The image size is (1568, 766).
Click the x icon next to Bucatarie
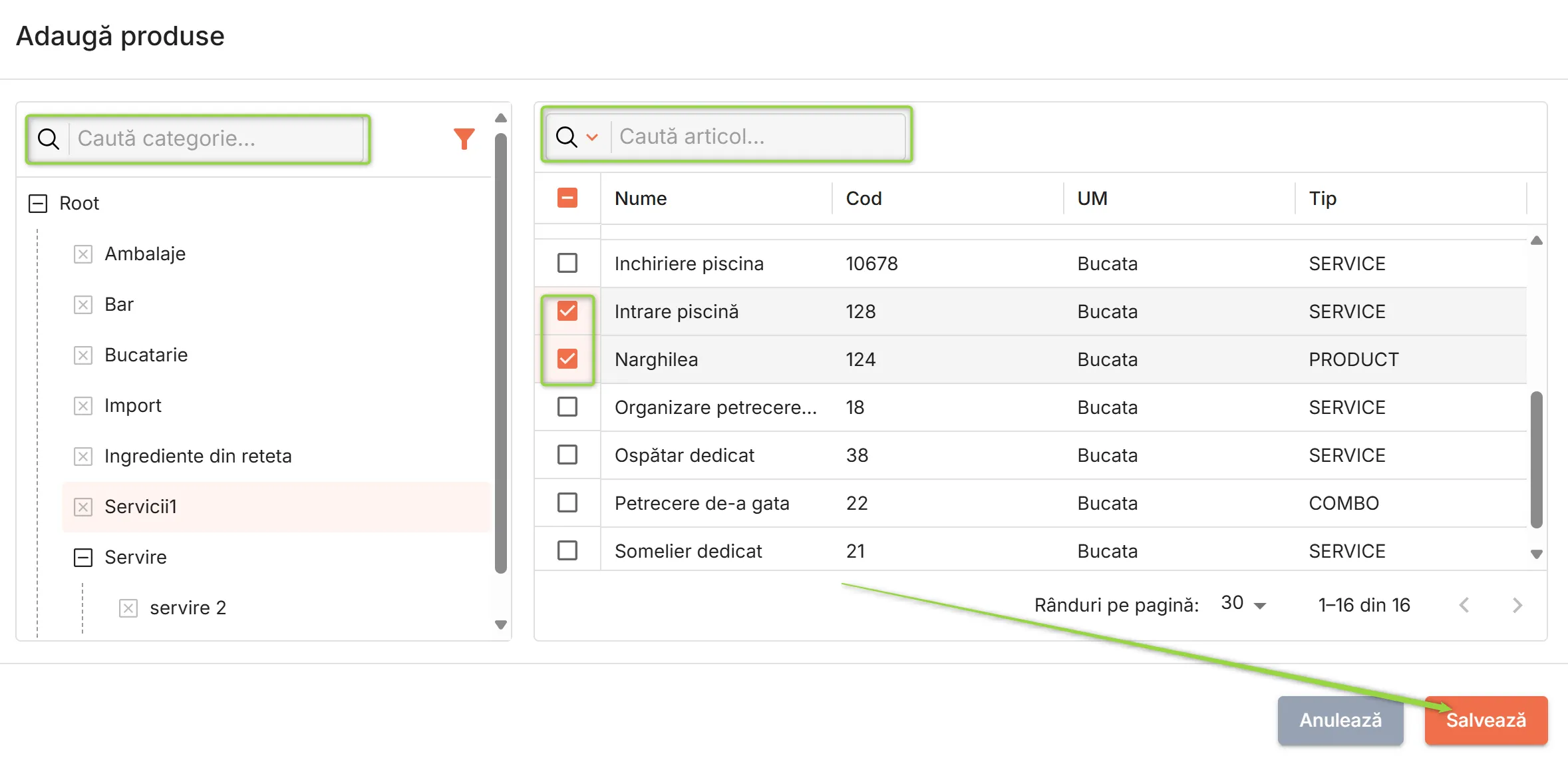pyautogui.click(x=82, y=355)
